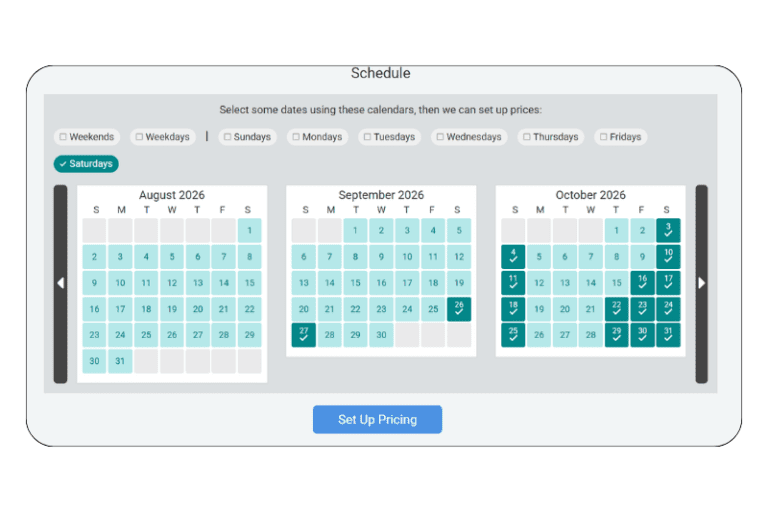Screen dimensions: 768x512
Task: Click the Set Up Pricing button
Action: (x=377, y=419)
